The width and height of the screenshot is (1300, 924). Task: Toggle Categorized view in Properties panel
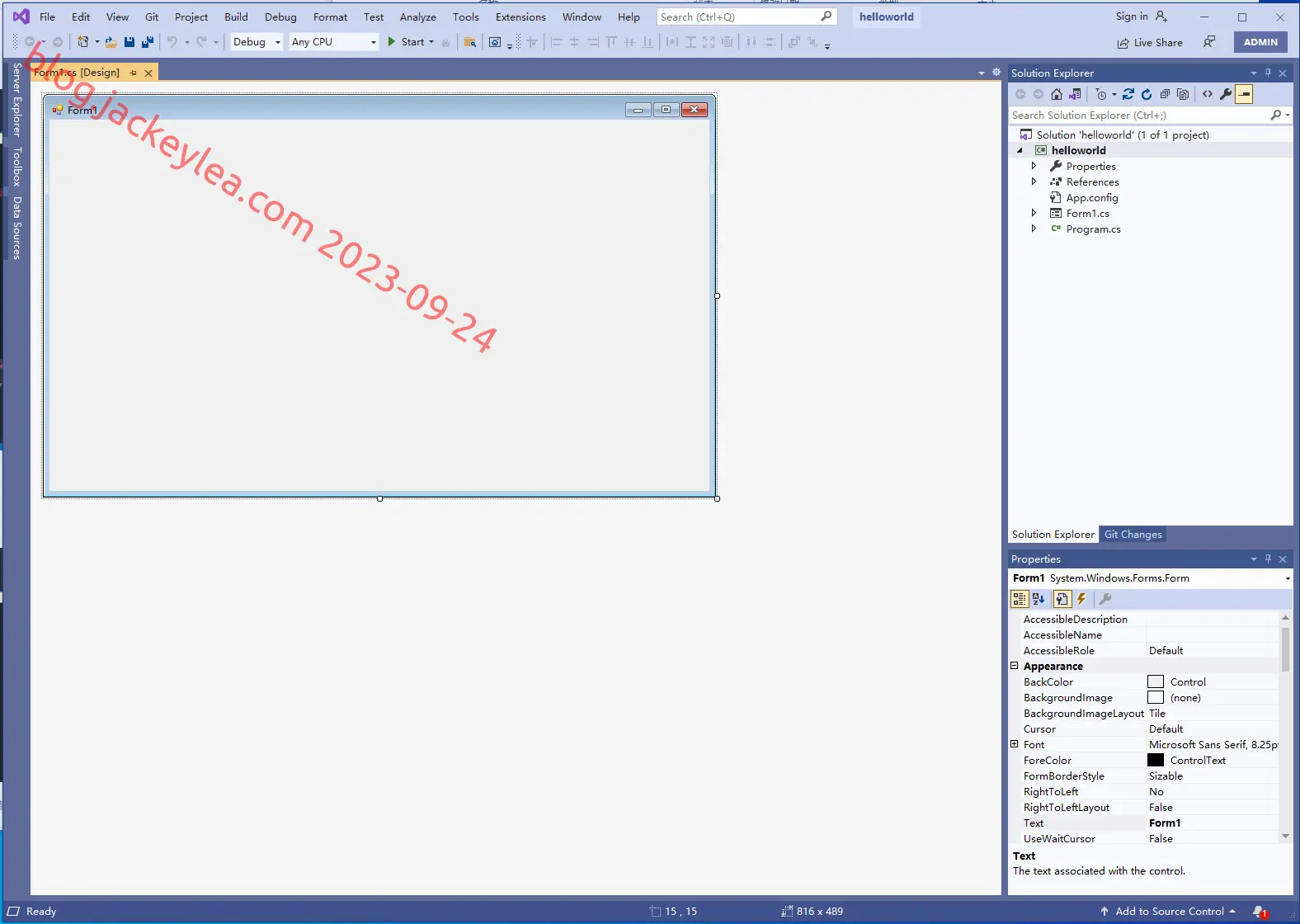[1020, 599]
